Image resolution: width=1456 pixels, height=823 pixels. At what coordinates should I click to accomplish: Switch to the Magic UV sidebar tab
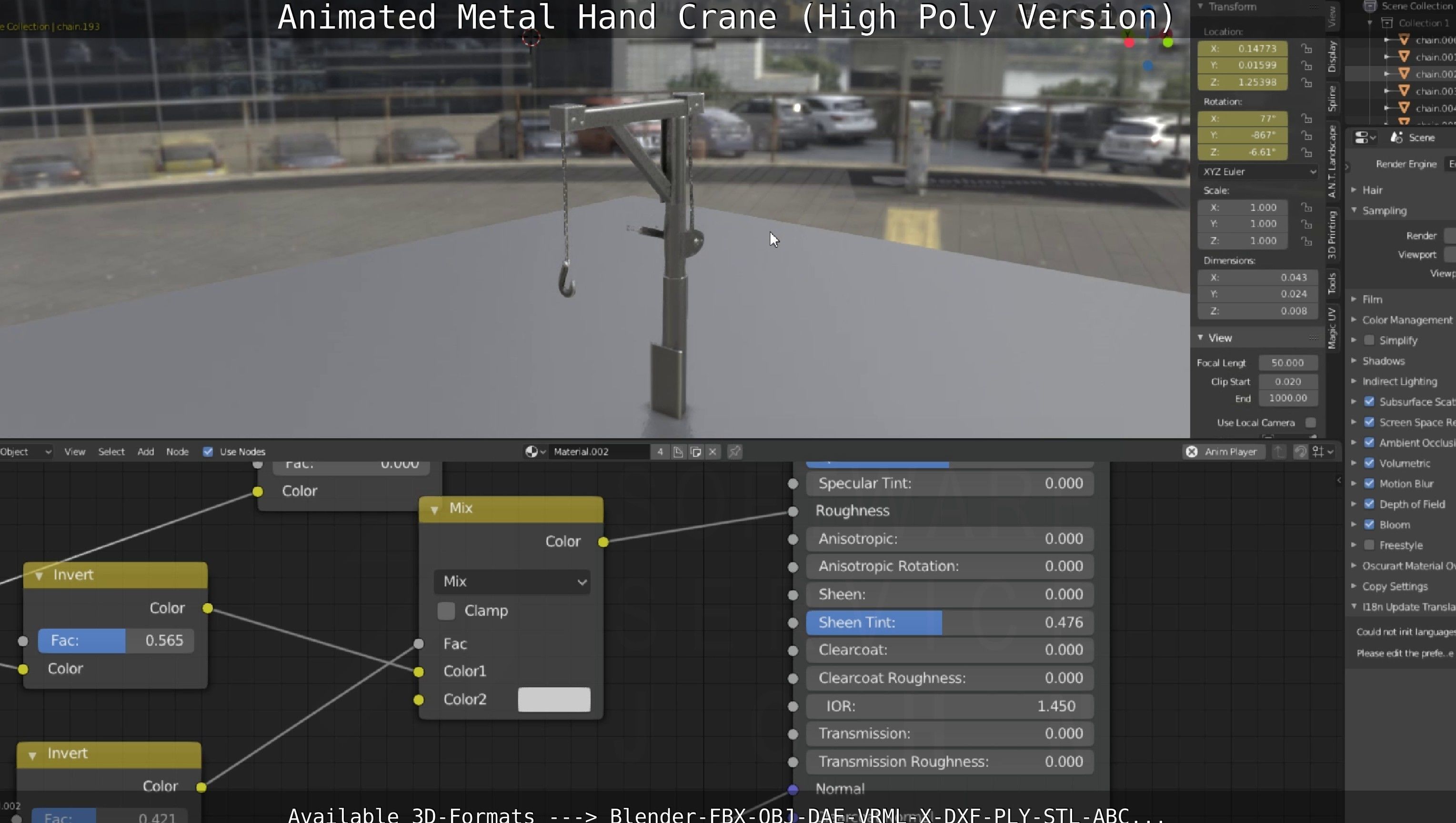tap(1332, 329)
